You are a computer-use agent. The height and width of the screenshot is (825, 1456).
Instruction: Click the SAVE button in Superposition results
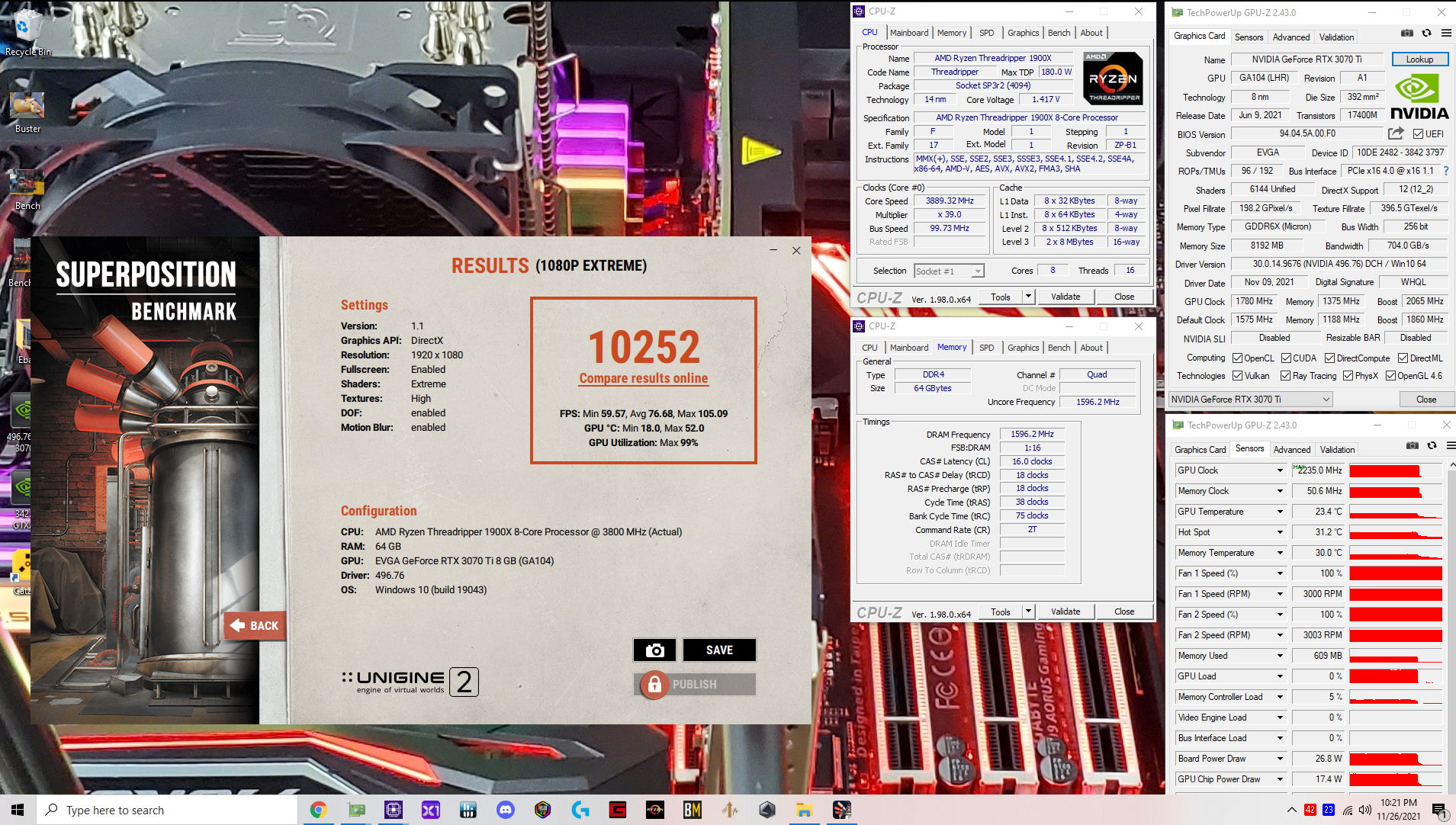click(719, 650)
